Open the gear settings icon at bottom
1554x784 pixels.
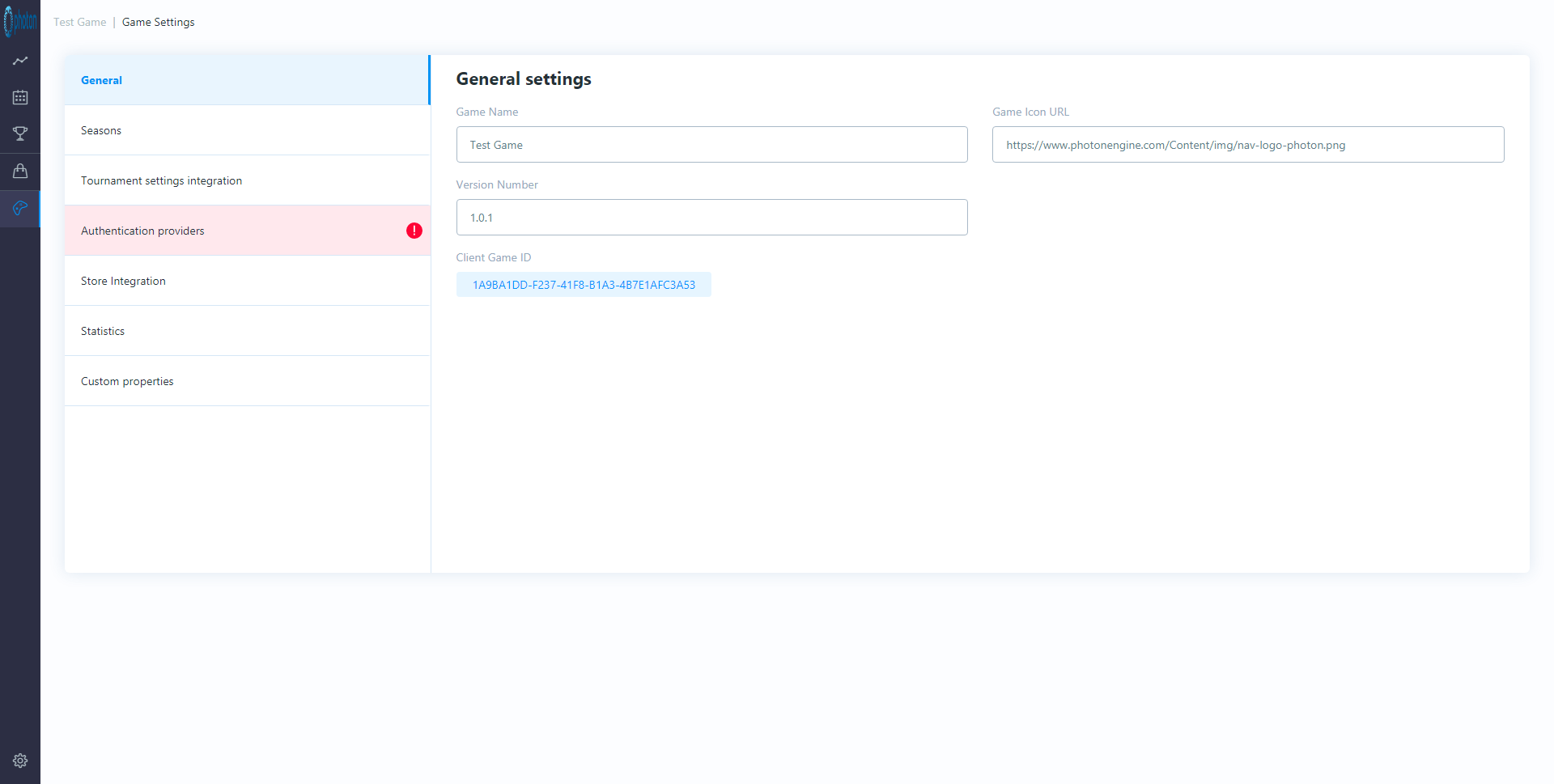click(20, 761)
